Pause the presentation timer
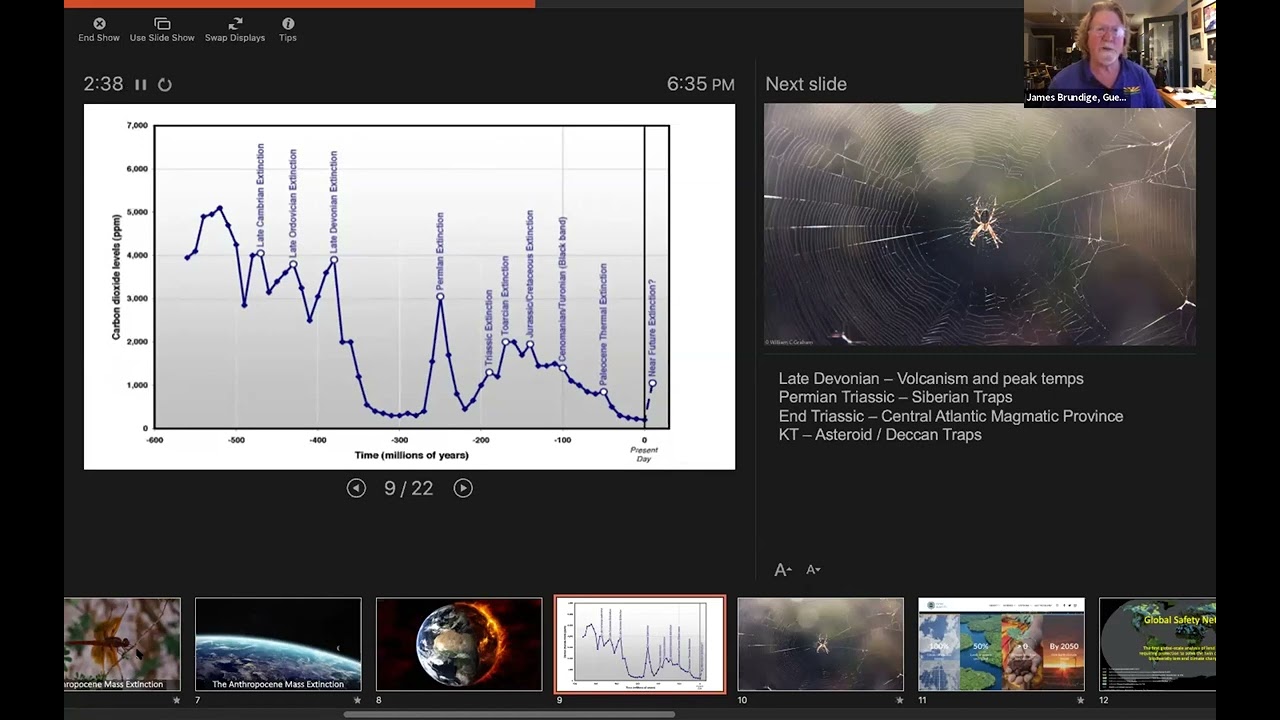The image size is (1280, 720). click(x=141, y=85)
